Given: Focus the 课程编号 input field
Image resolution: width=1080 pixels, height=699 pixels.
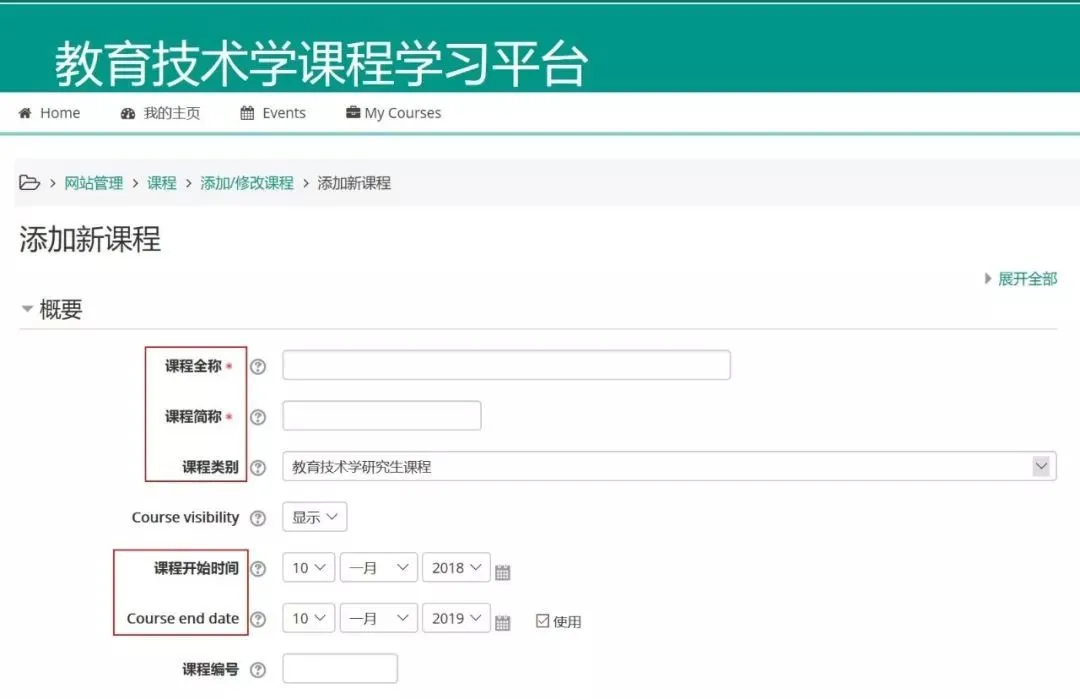Looking at the screenshot, I should pyautogui.click(x=340, y=668).
